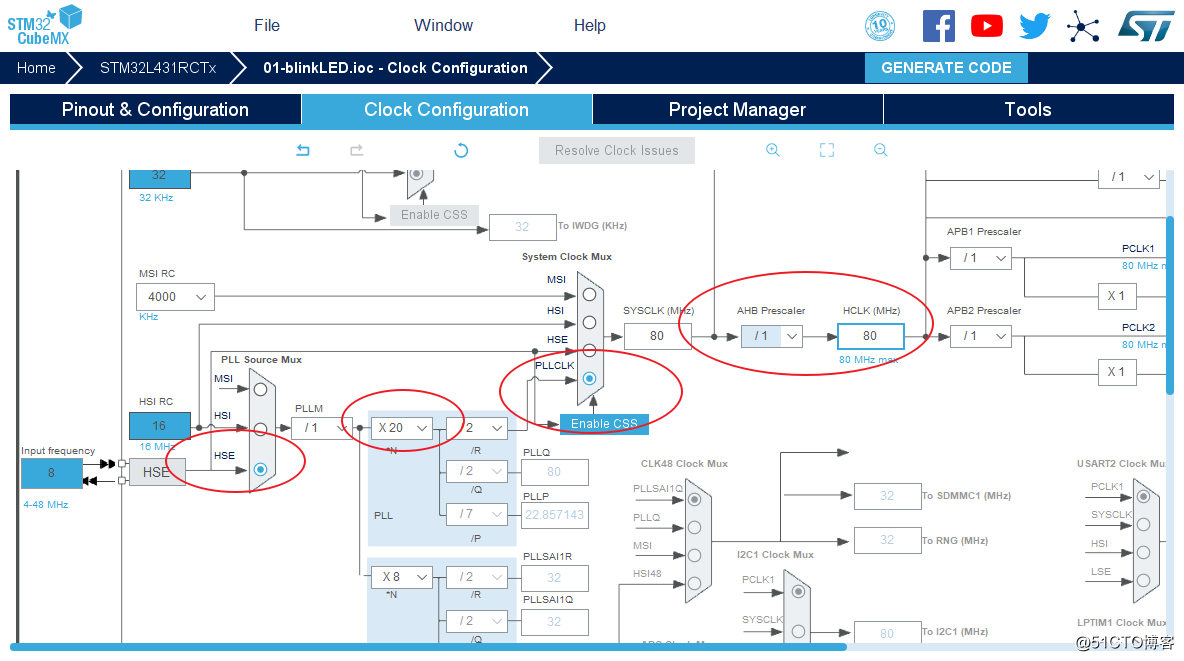Click the horizontal scrollbar at bottom
Image resolution: width=1184 pixels, height=661 pixels.
pyautogui.click(x=428, y=647)
